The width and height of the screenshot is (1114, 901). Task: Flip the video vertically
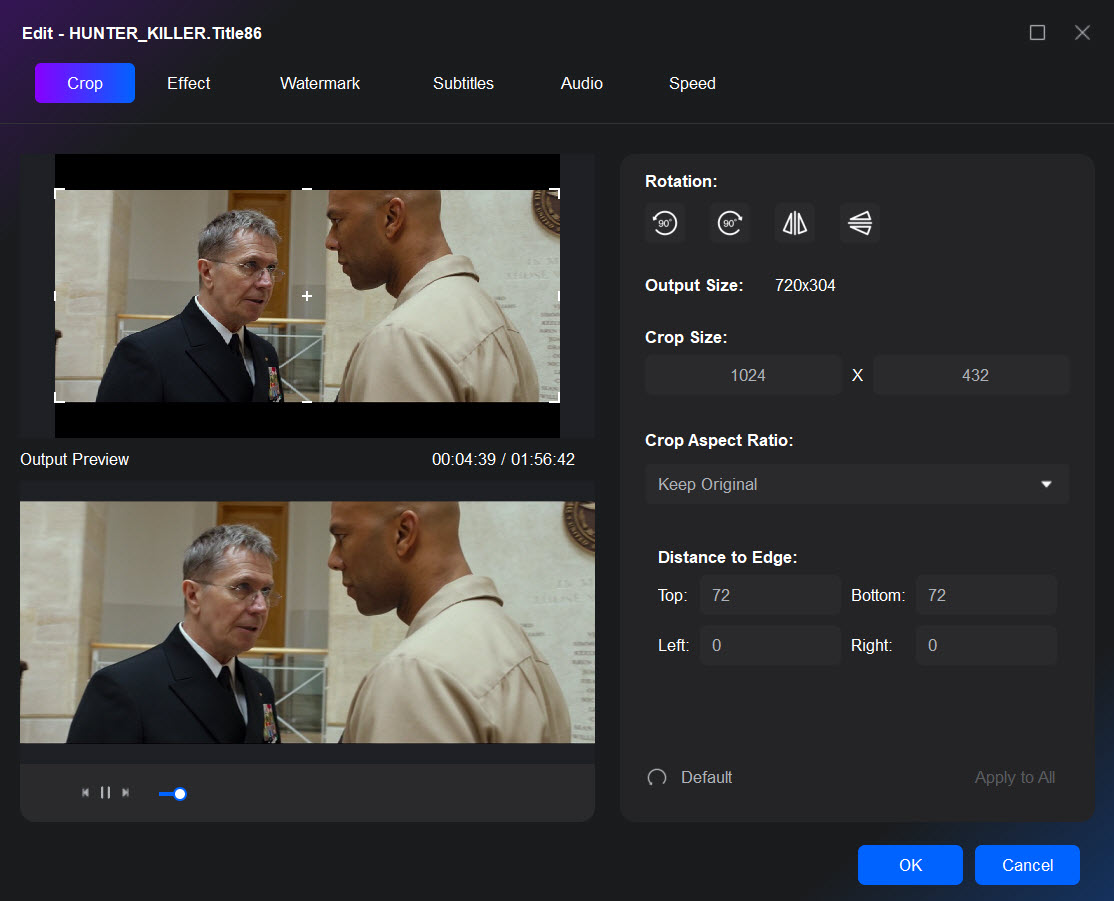[860, 223]
